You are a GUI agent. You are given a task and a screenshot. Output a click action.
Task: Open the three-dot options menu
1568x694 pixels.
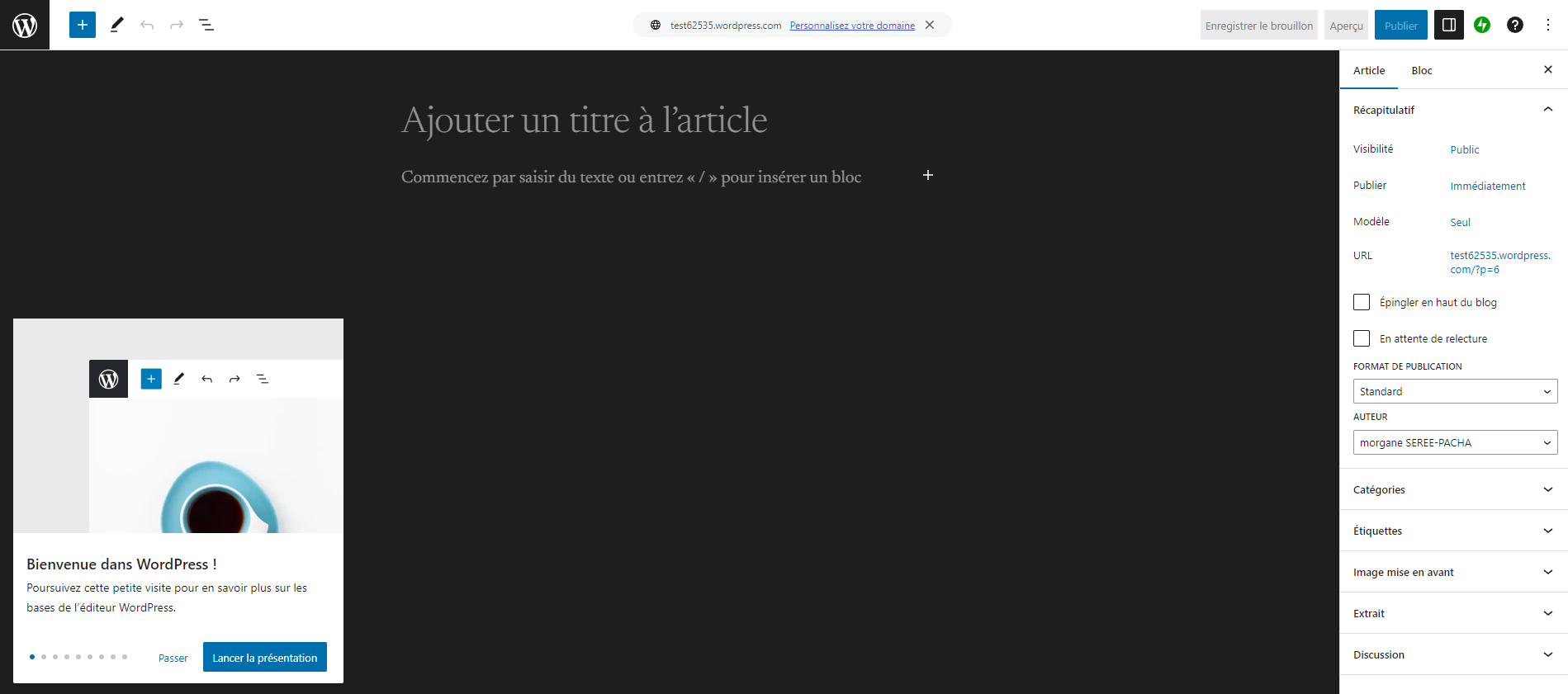tap(1547, 25)
